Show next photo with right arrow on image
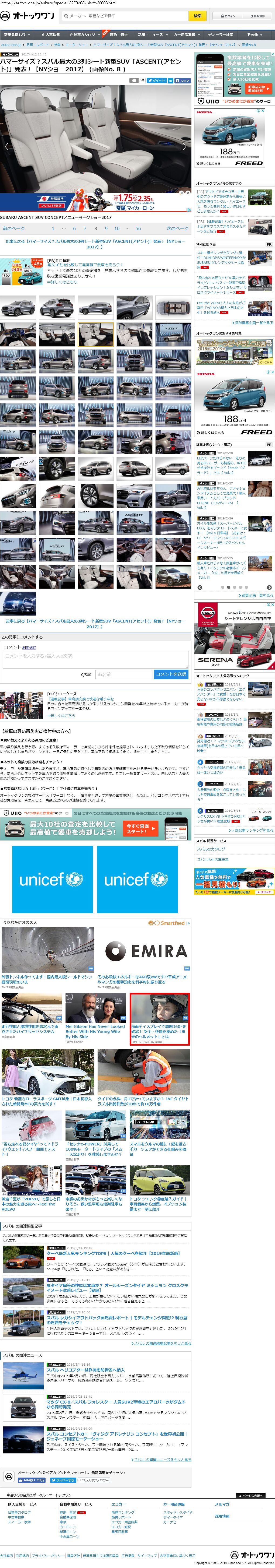Image resolution: width=275 pixels, height=1568 pixels. [x=185, y=147]
